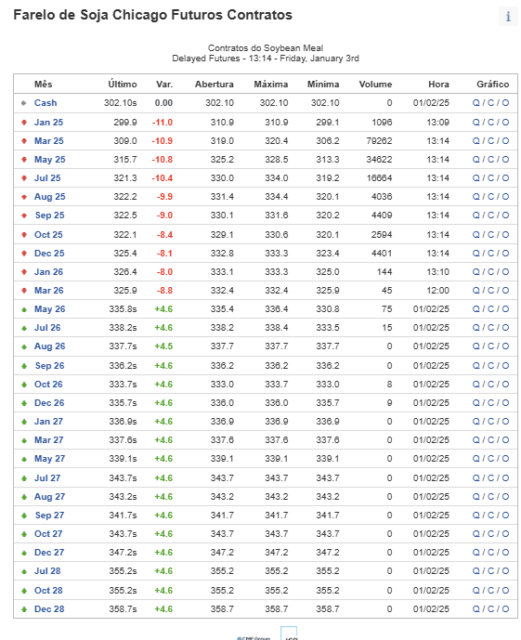The width and height of the screenshot is (521, 640).
Task: Click the Dec 25 contract link
Action: 49,253
